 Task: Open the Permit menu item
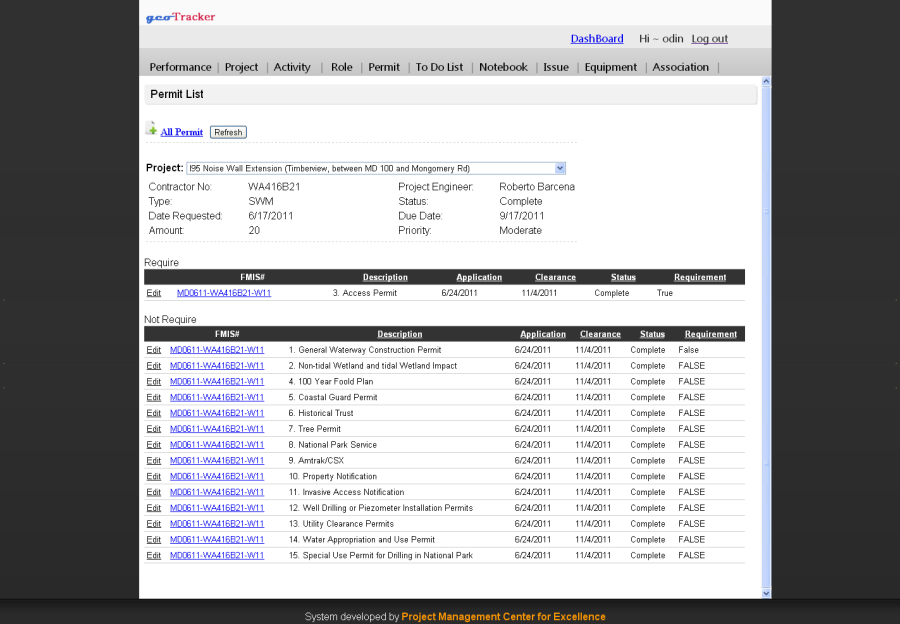pyautogui.click(x=384, y=67)
